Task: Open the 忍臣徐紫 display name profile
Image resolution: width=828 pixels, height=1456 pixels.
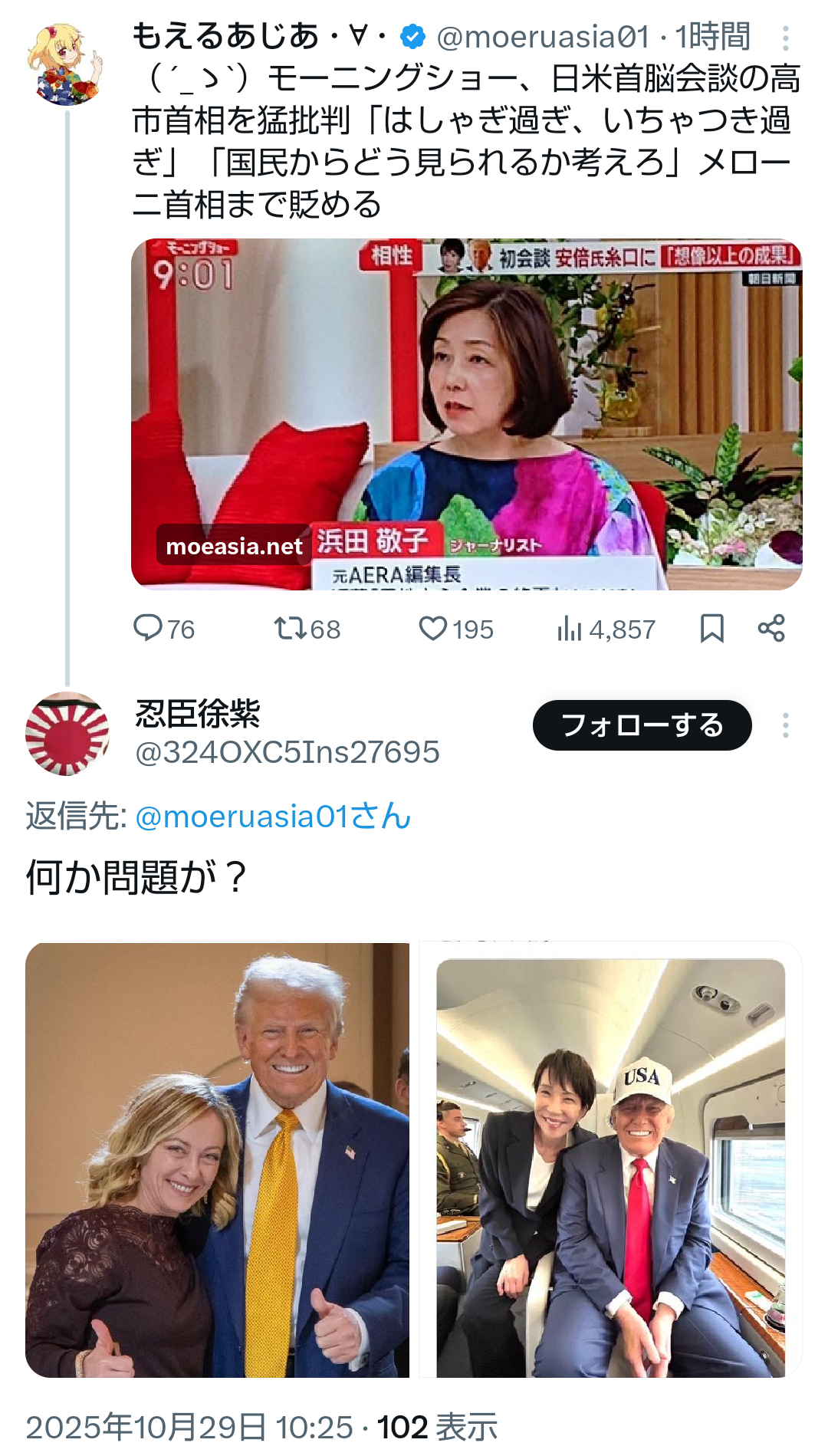Action: click(x=198, y=714)
